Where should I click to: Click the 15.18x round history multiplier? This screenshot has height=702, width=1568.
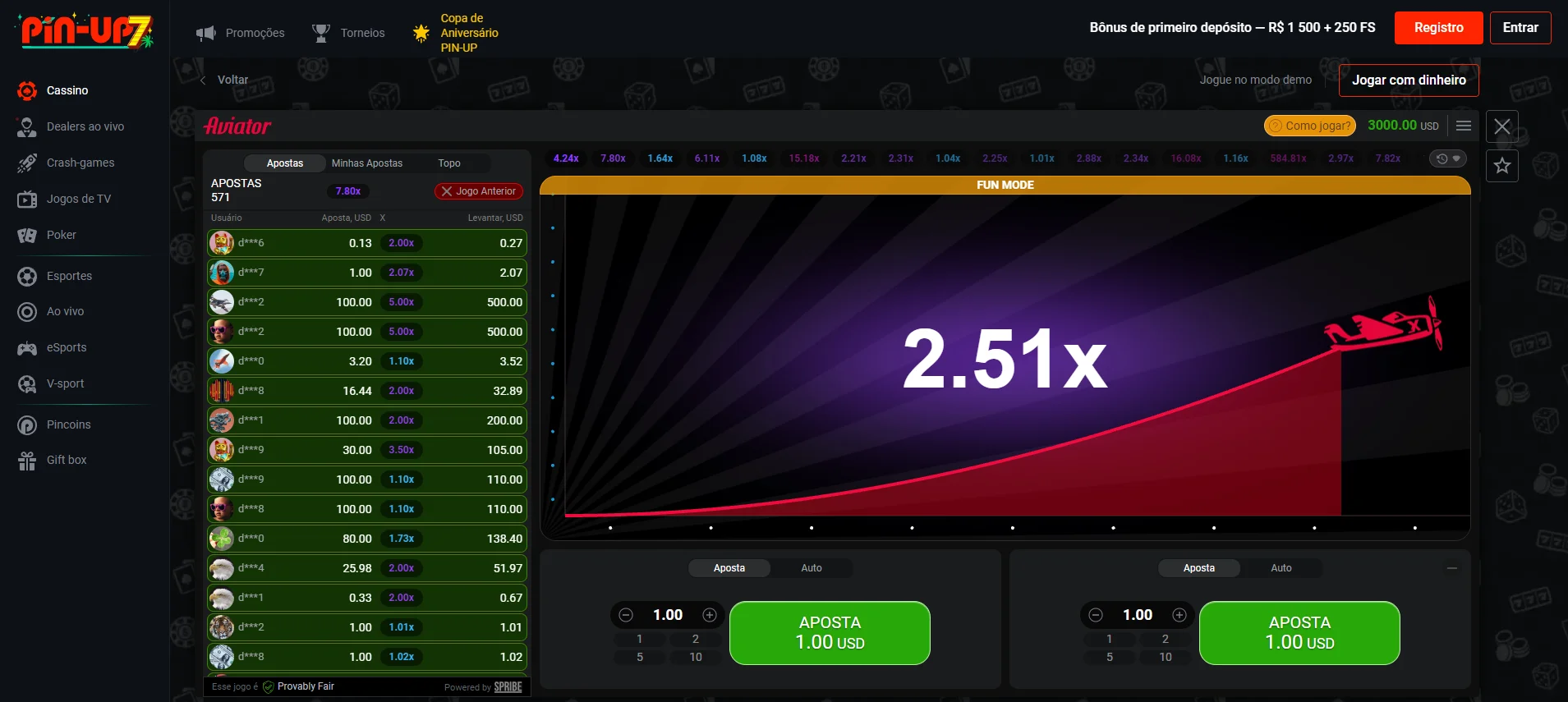click(x=804, y=158)
